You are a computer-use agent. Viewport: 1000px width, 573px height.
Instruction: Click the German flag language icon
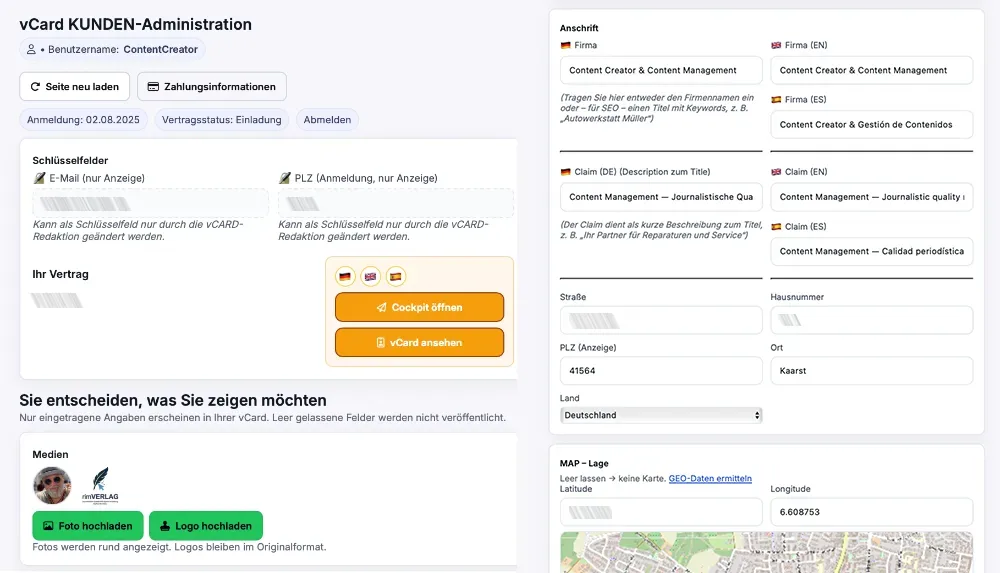(346, 276)
